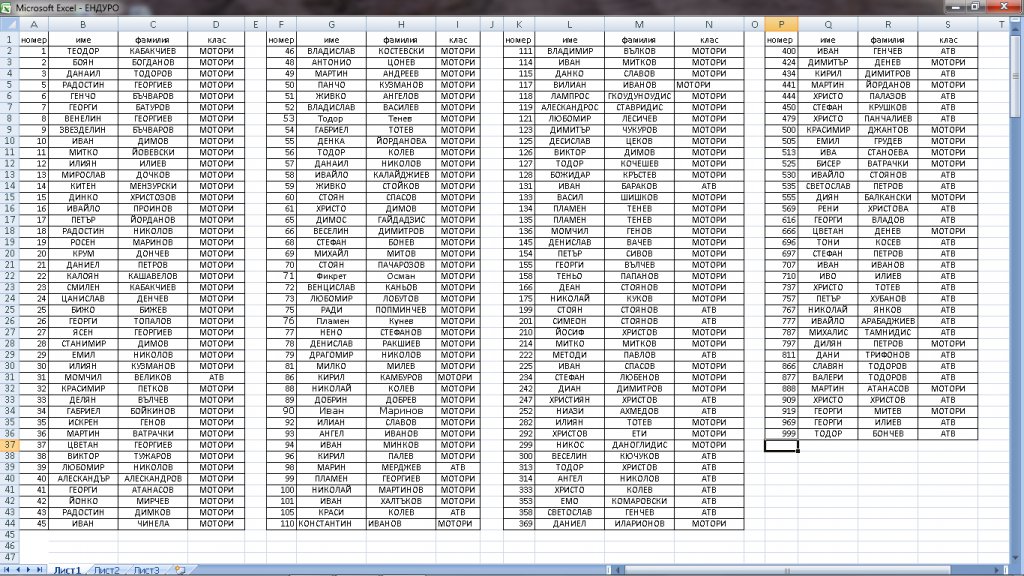Click the номер header cell in column P
The image size is (1024, 576).
click(x=781, y=40)
